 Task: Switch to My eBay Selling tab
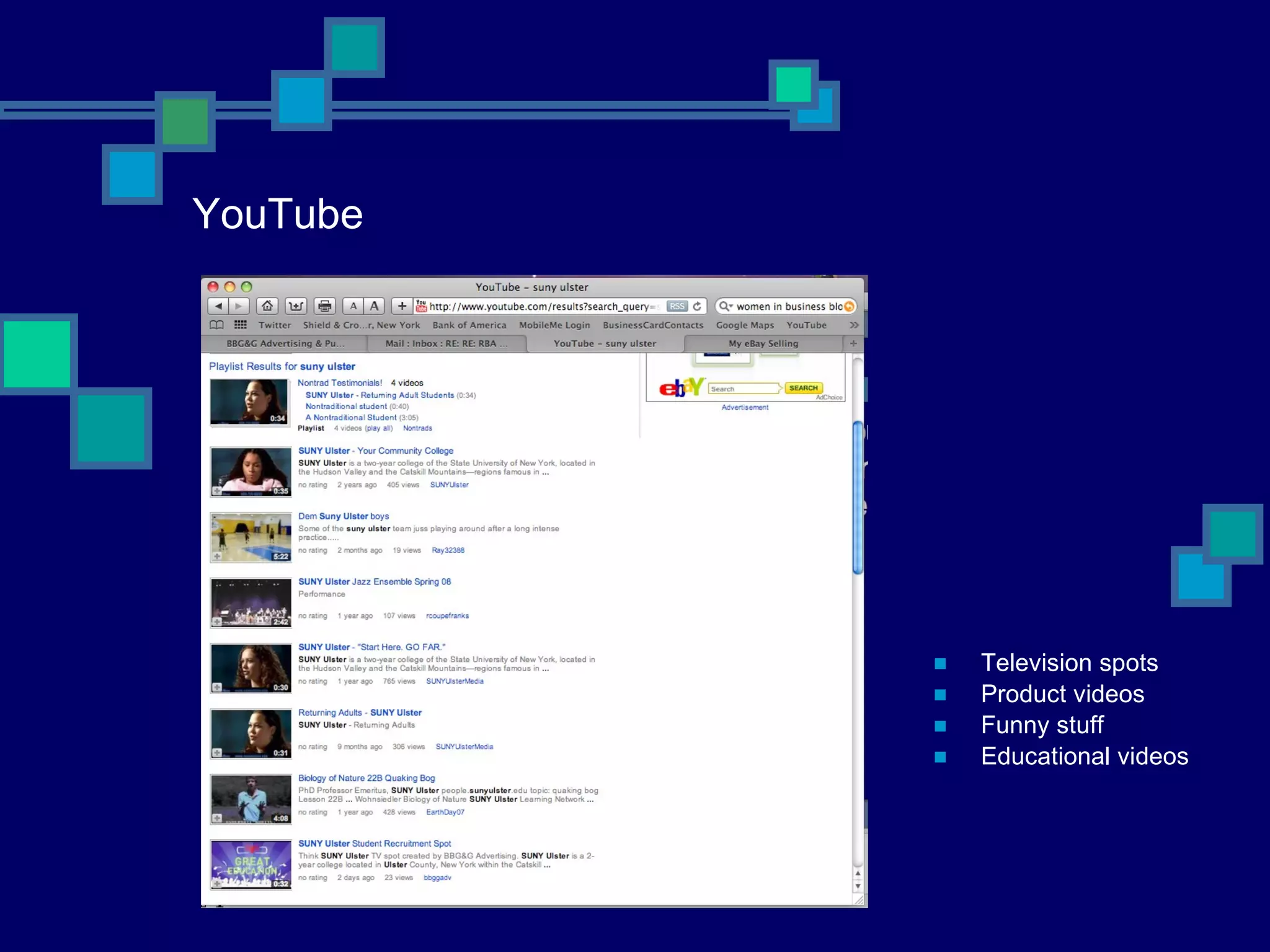pos(763,343)
